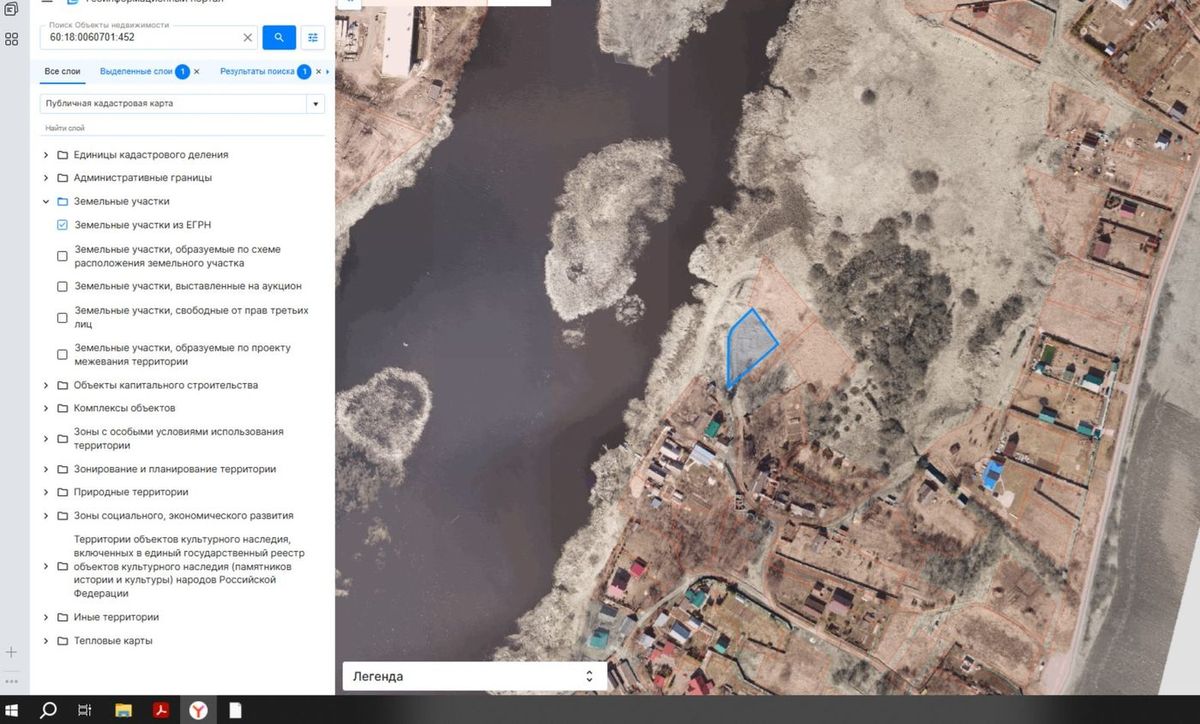Viewport: 1200px width, 724px height.
Task: Expand 'Зонирование и планирование территории' group
Action: click(45, 469)
